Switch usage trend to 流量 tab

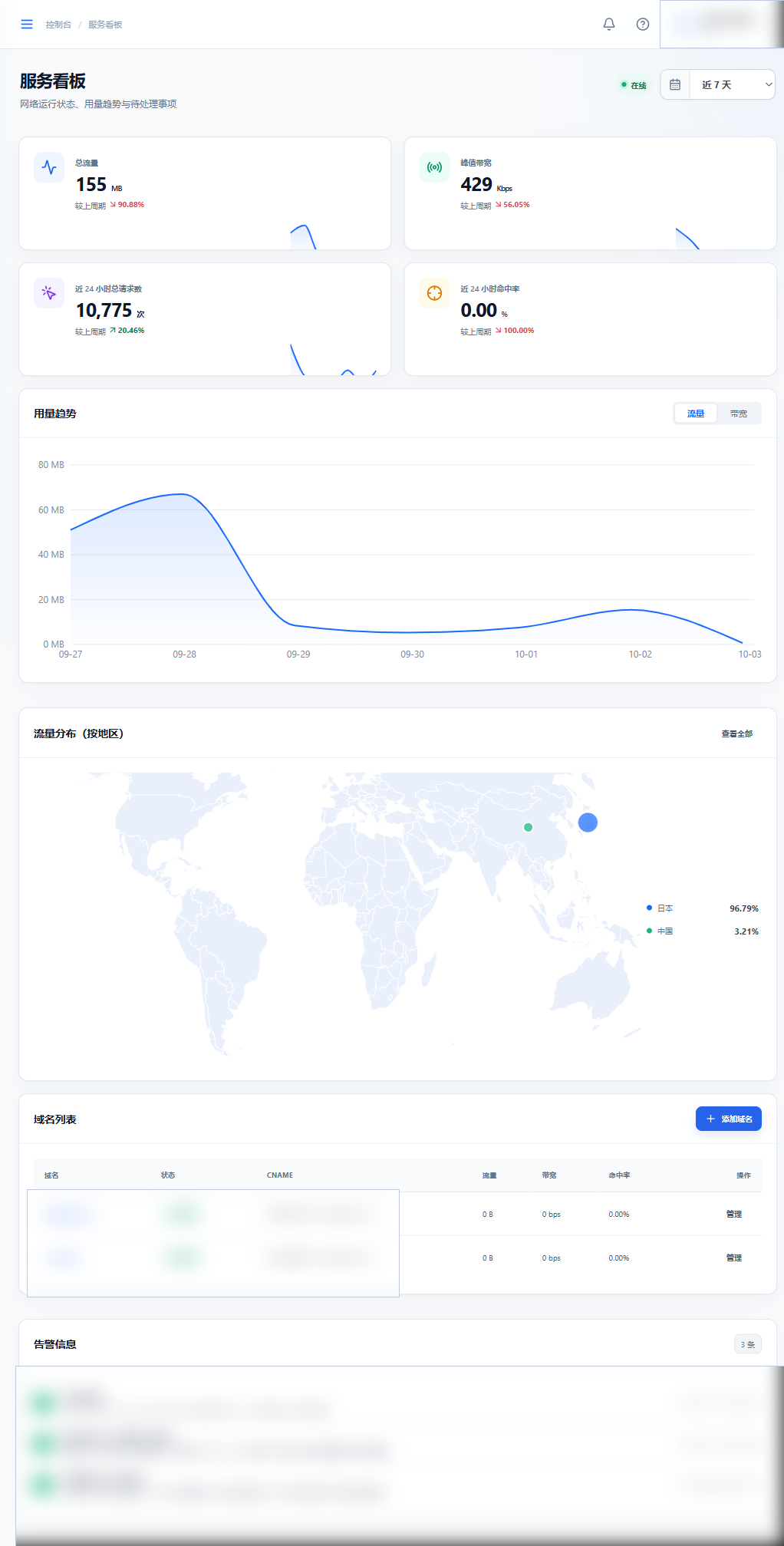(x=696, y=414)
